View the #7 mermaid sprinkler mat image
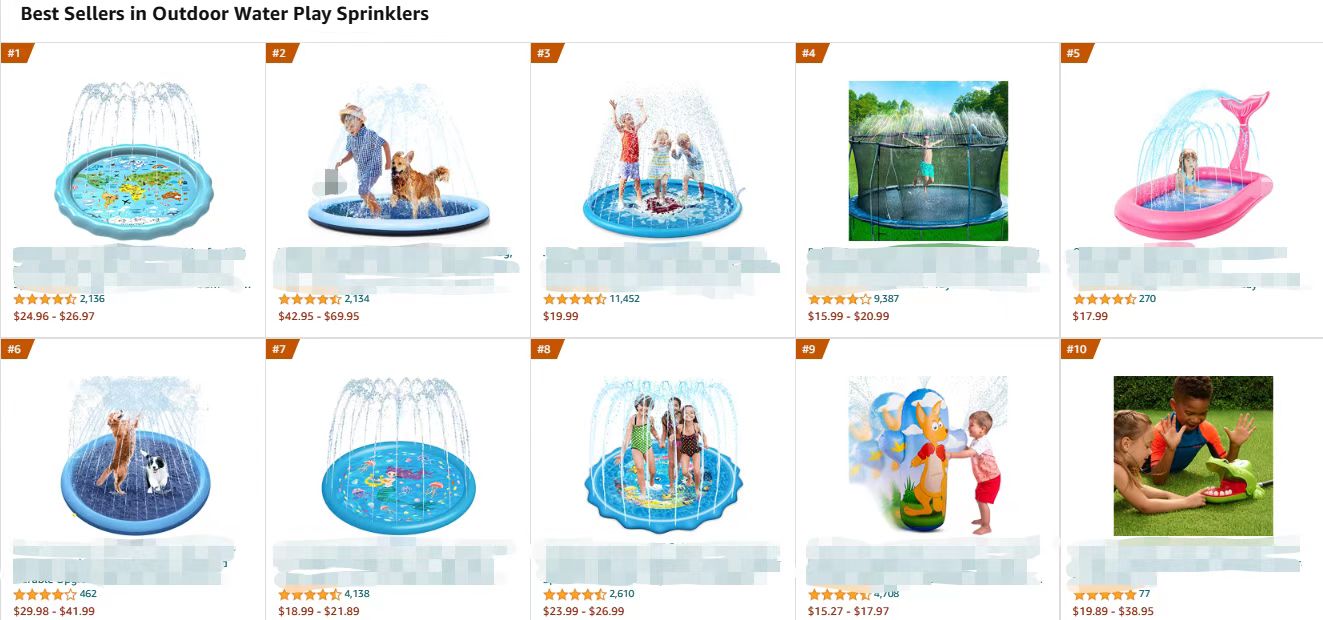Image resolution: width=1323 pixels, height=620 pixels. 398,456
